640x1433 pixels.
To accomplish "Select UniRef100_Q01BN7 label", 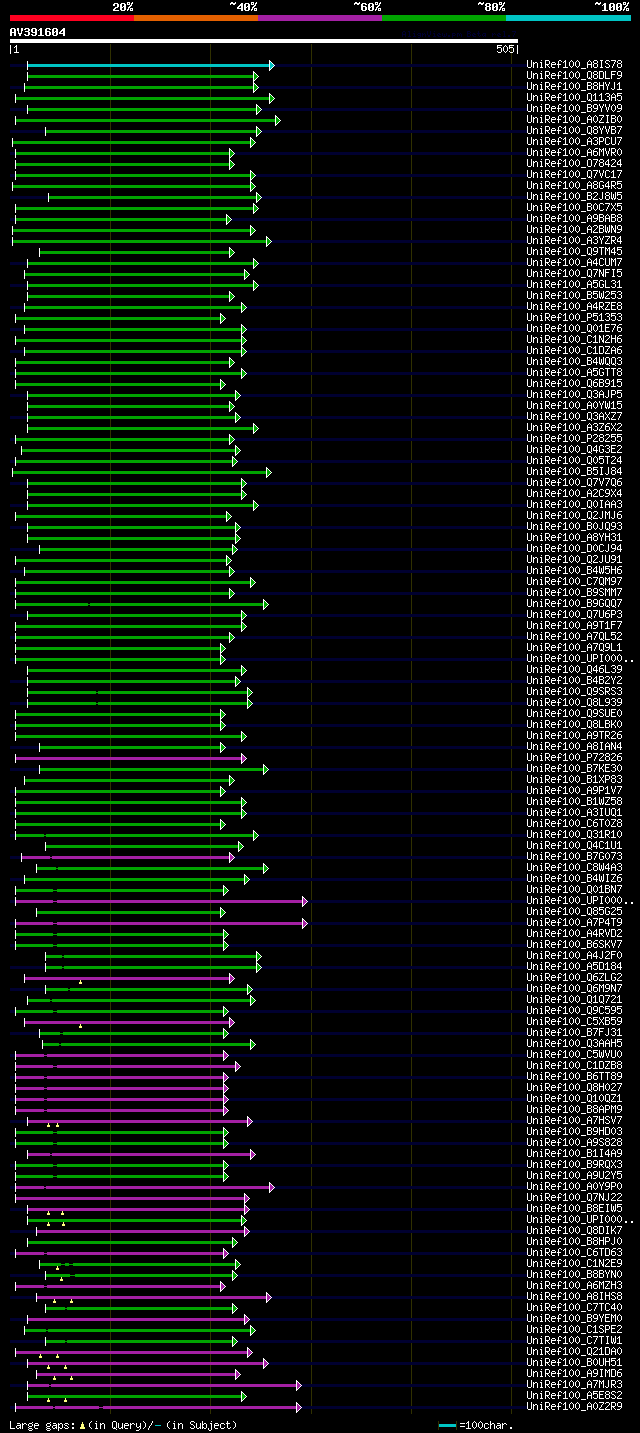I will [574, 890].
